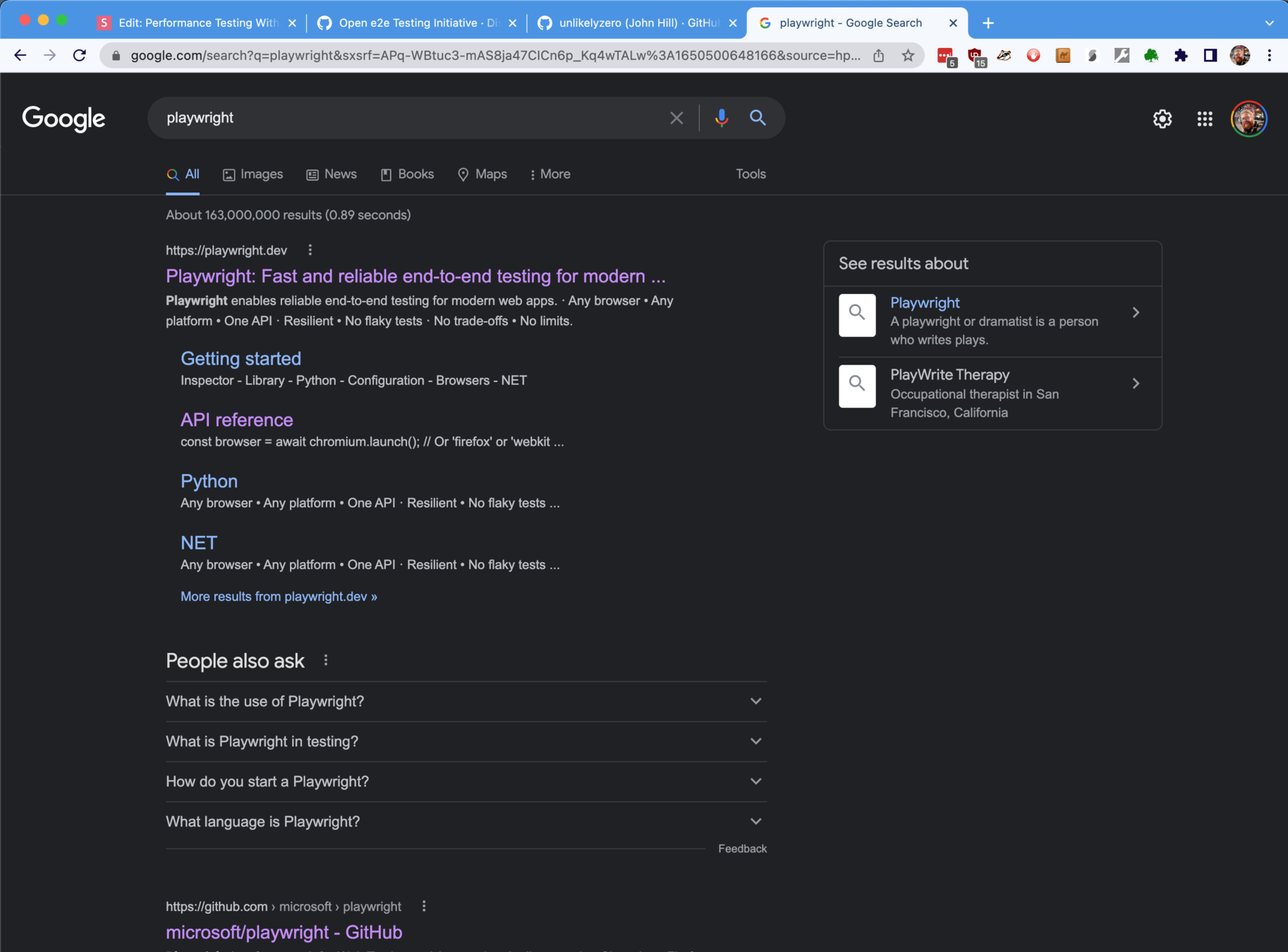Open the NET sitelink
Image resolution: width=1288 pixels, height=952 pixels.
pos(199,543)
